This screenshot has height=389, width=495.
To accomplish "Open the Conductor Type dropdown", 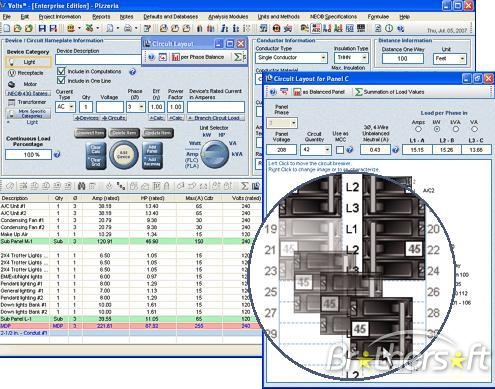I will click(x=323, y=58).
